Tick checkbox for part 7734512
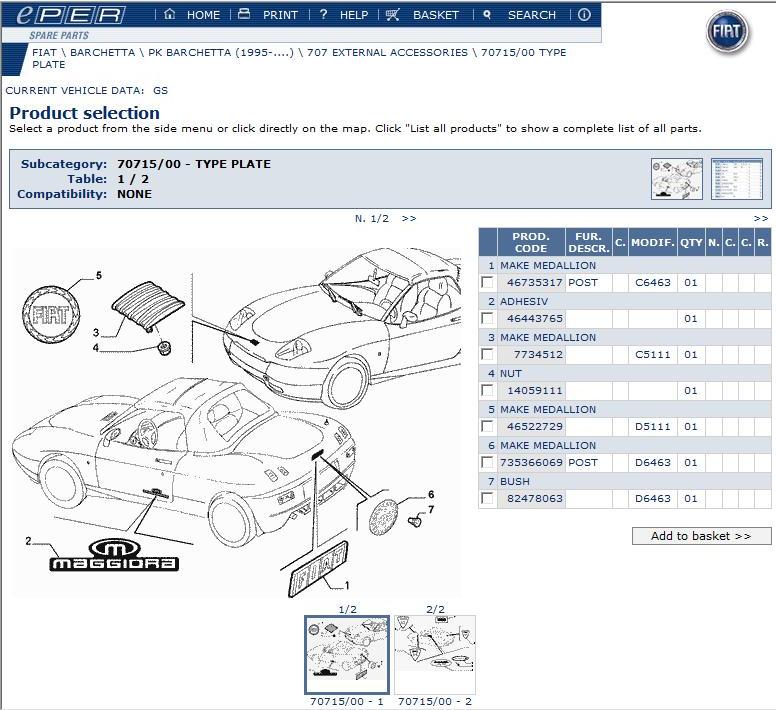This screenshot has width=776, height=710. pyautogui.click(x=487, y=354)
